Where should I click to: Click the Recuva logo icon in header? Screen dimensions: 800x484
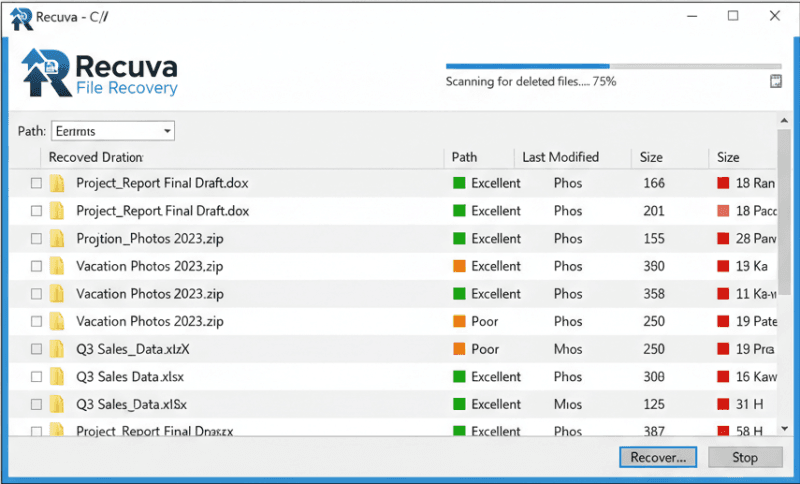[45, 74]
